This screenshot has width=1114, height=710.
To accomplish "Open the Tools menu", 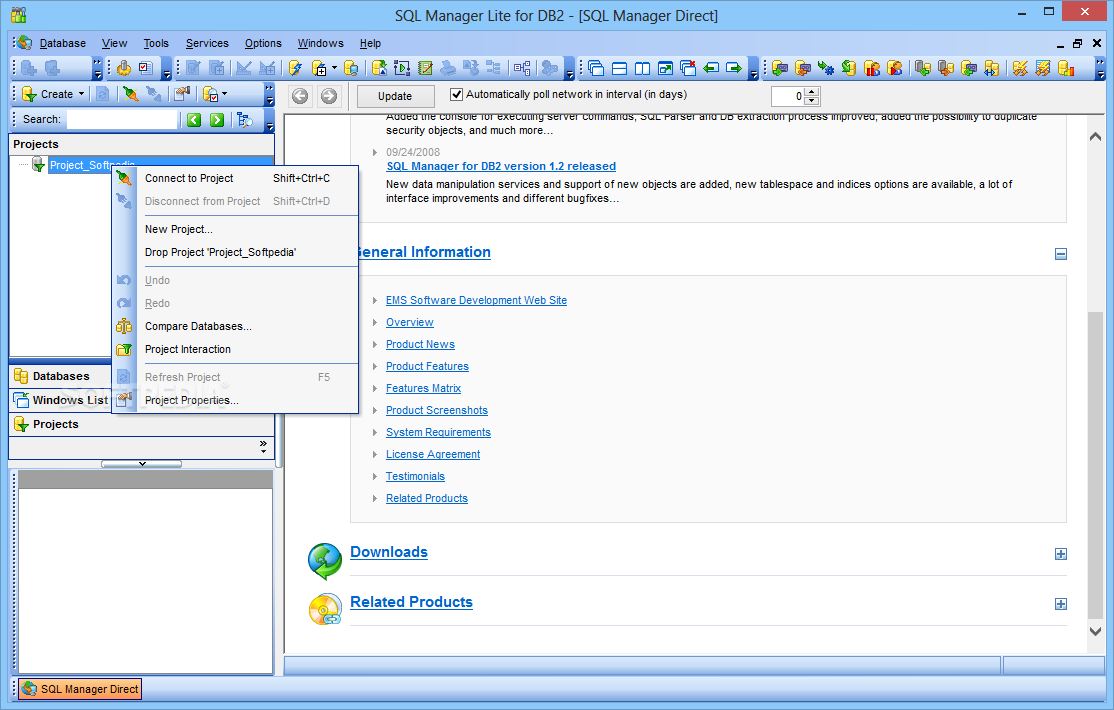I will coord(156,43).
